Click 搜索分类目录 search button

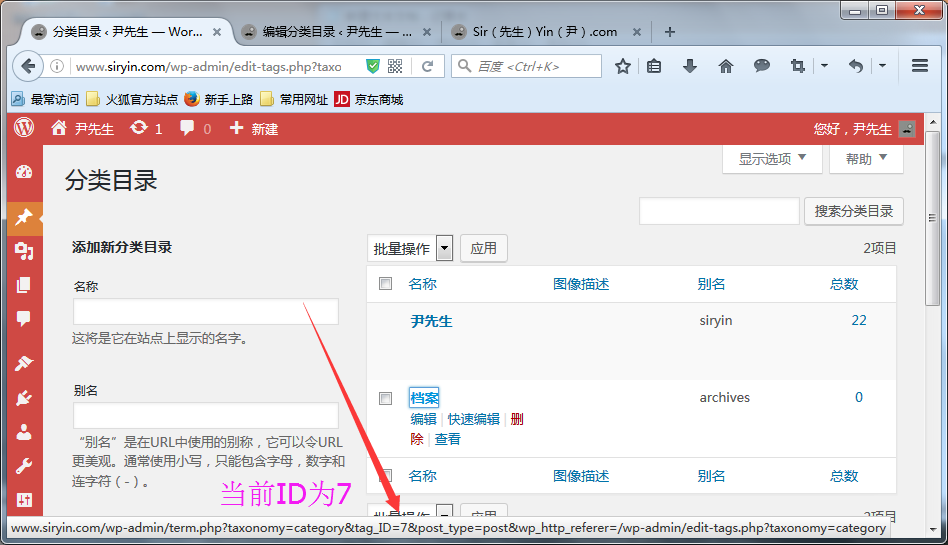click(x=854, y=211)
